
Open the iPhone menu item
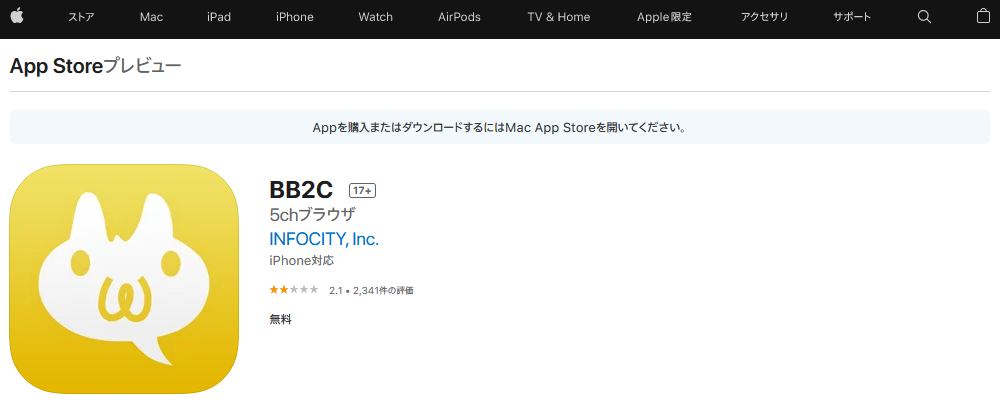[295, 17]
